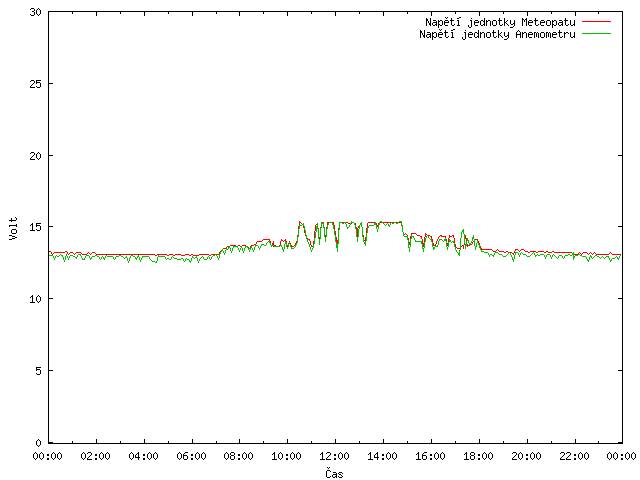Click the y-axis label 0
640x480 pixels.
click(38, 443)
